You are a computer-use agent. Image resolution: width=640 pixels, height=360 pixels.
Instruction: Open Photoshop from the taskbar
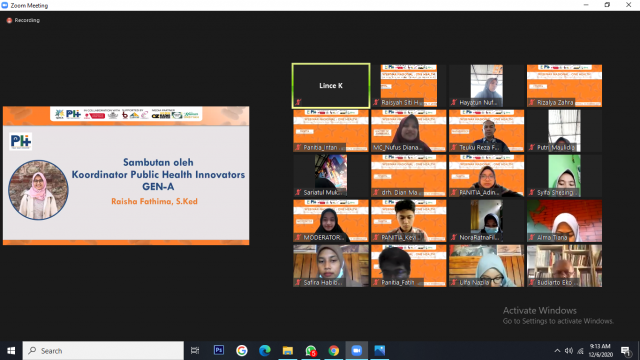click(219, 350)
